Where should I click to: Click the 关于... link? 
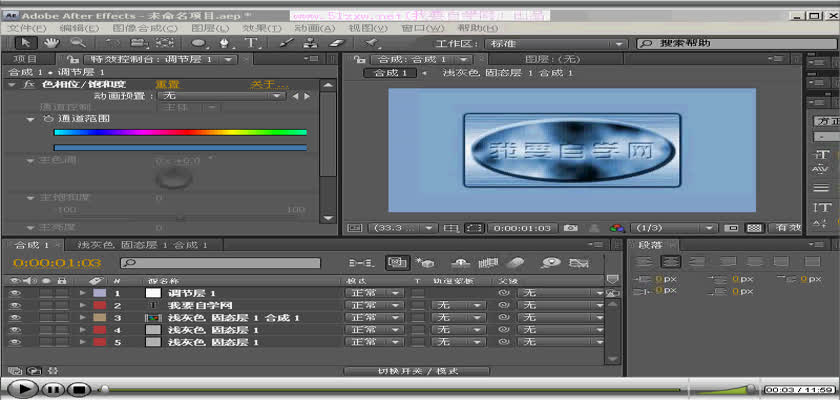(x=269, y=85)
